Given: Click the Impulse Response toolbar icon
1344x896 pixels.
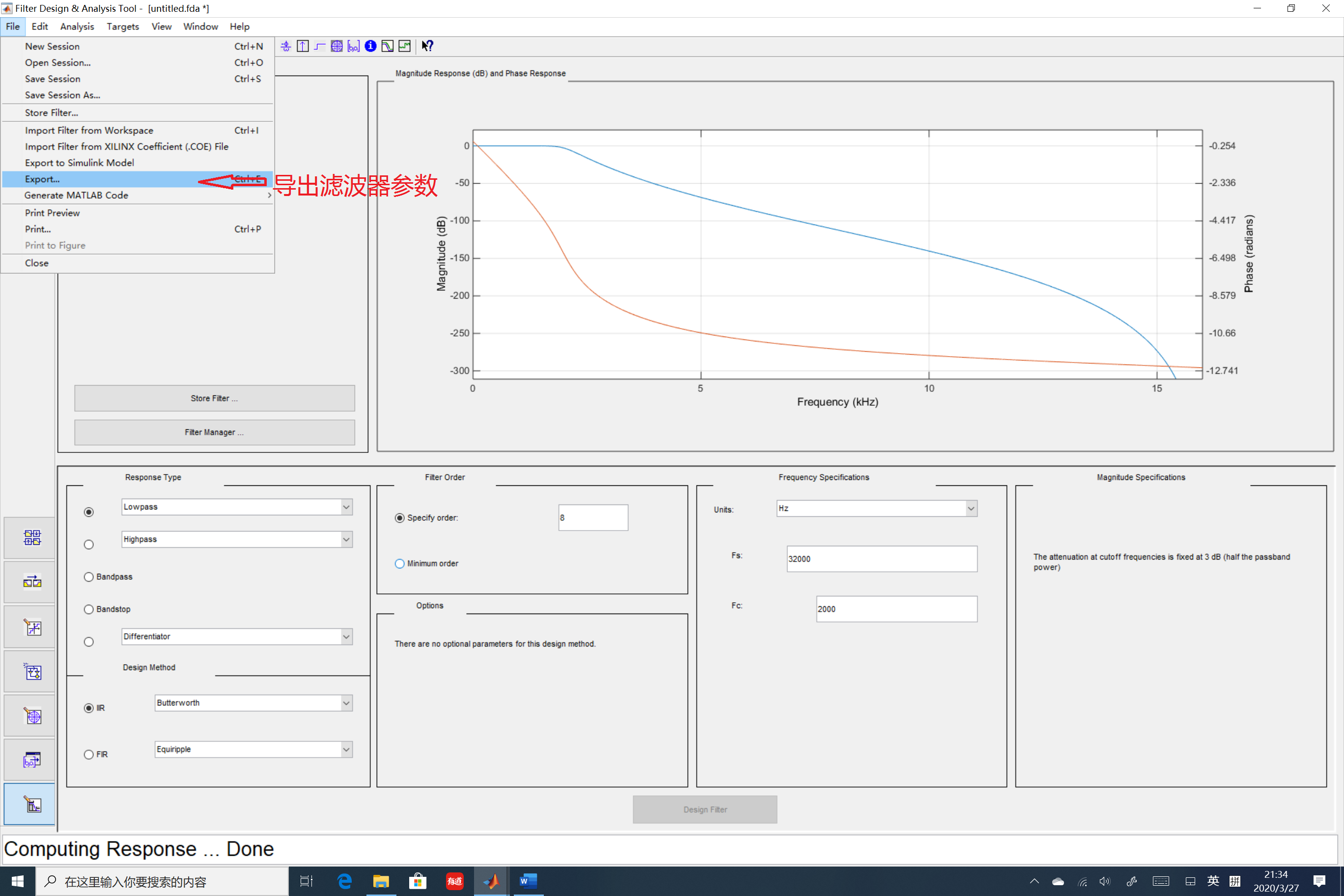Looking at the screenshot, I should click(303, 46).
